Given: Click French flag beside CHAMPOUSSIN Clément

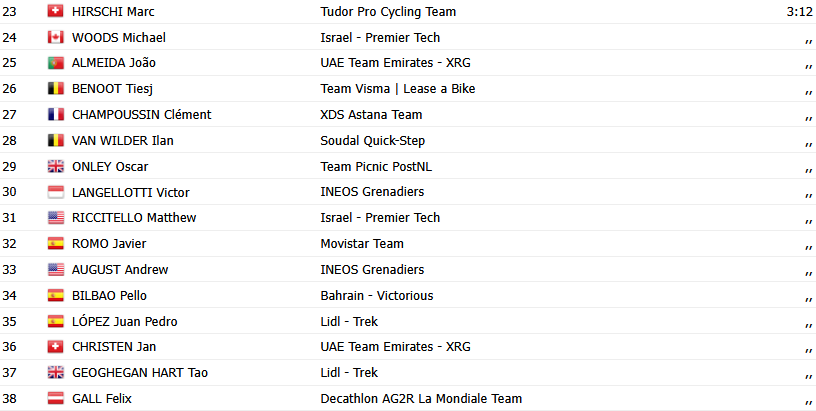Looking at the screenshot, I should pyautogui.click(x=55, y=115).
